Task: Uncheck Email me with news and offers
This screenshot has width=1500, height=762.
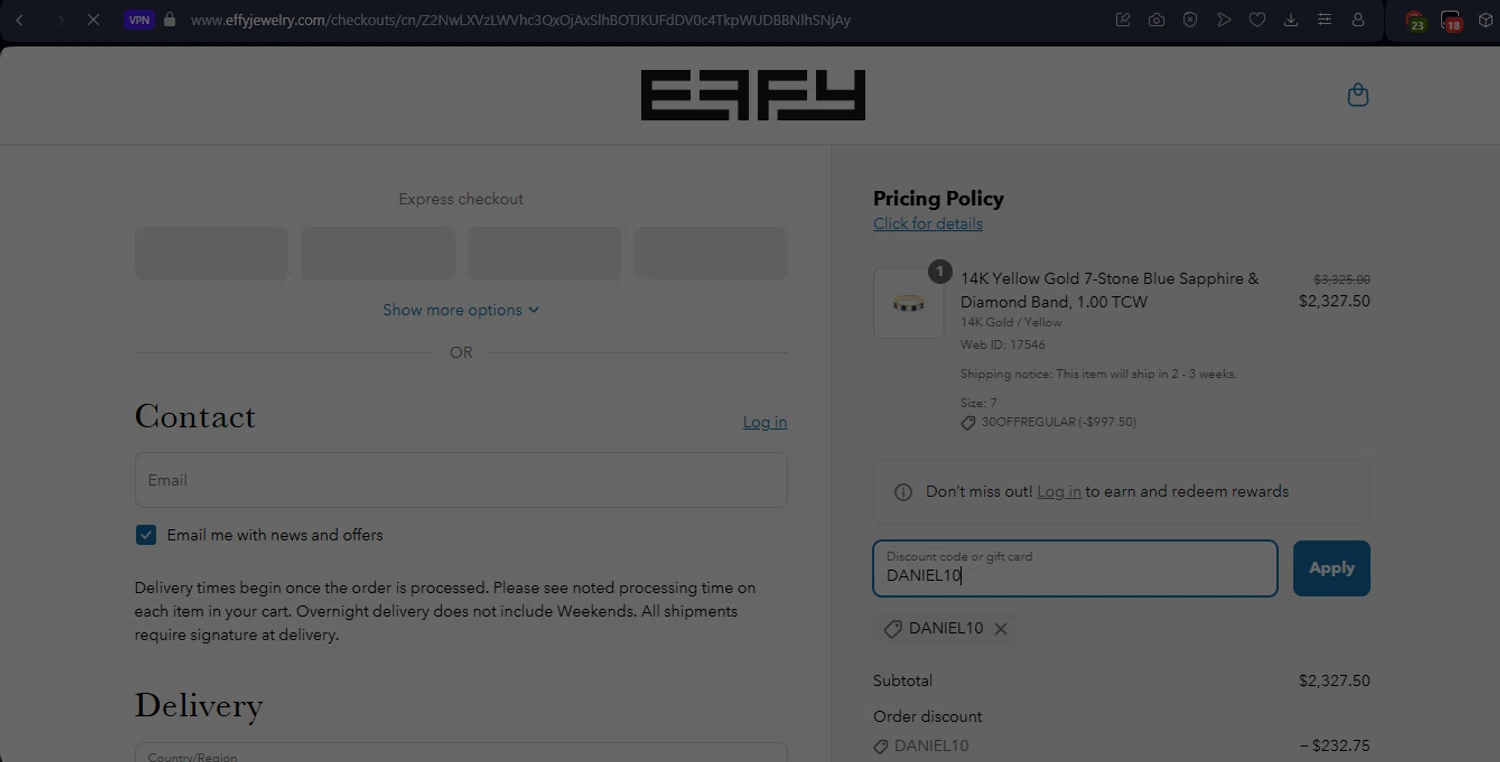Action: pyautogui.click(x=146, y=535)
